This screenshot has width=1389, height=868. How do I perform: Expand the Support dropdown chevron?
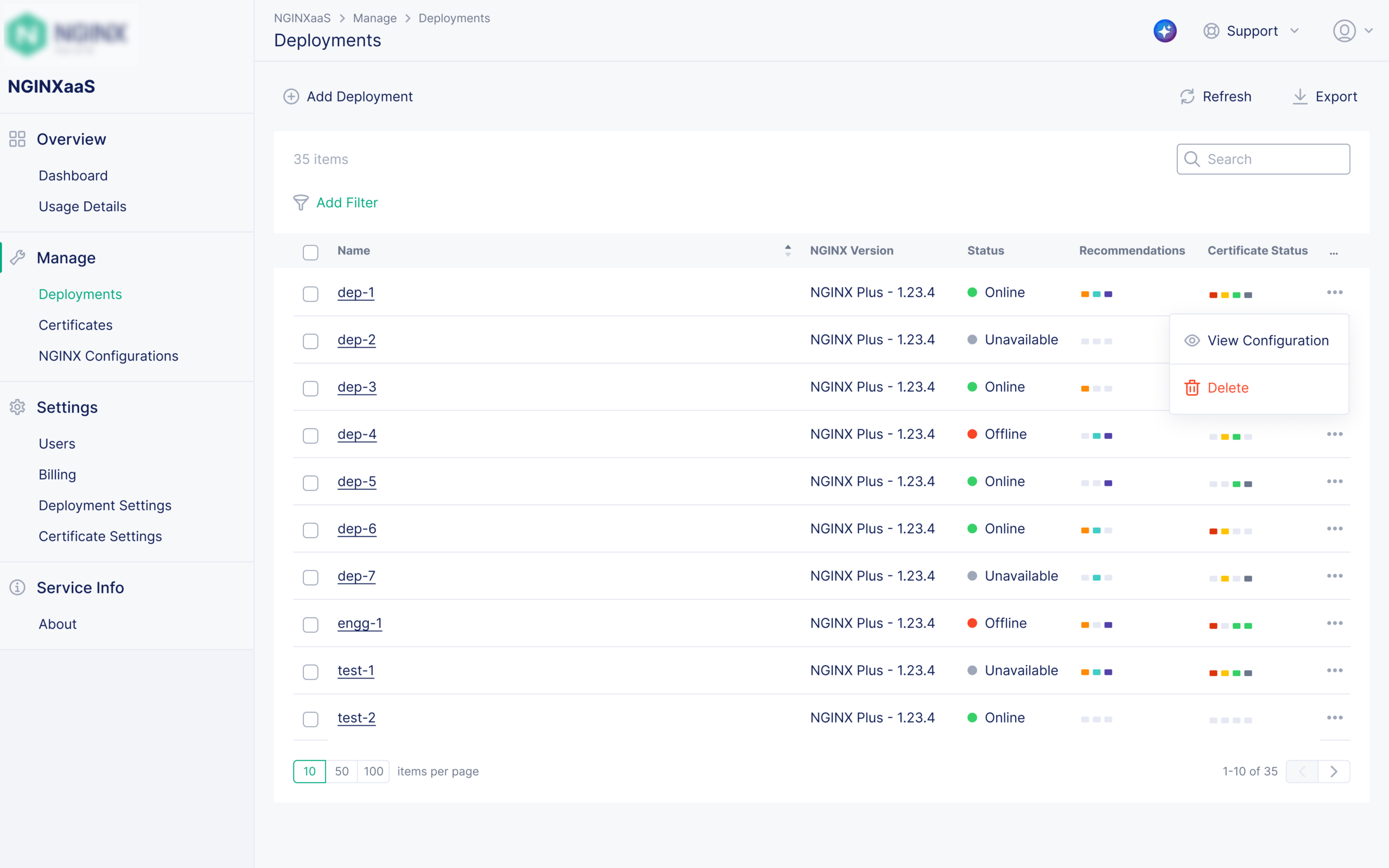[x=1296, y=31]
